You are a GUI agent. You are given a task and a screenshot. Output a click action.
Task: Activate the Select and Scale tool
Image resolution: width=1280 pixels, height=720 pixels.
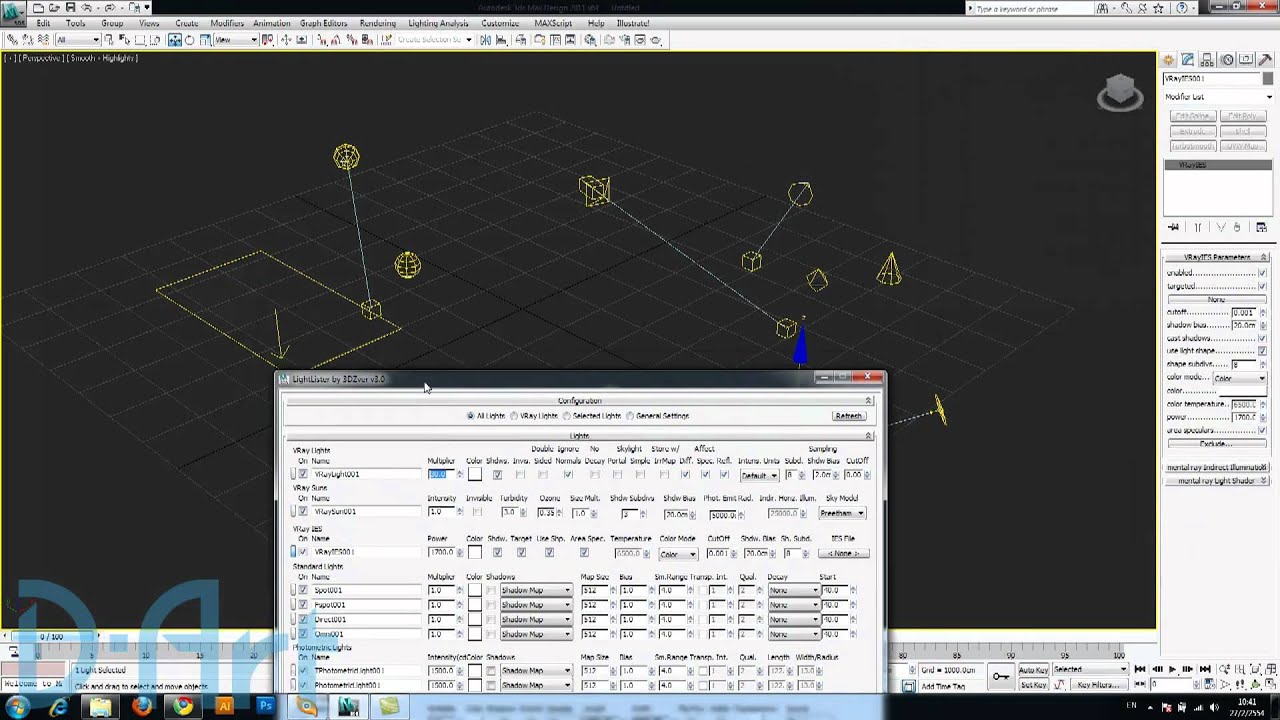click(x=205, y=40)
